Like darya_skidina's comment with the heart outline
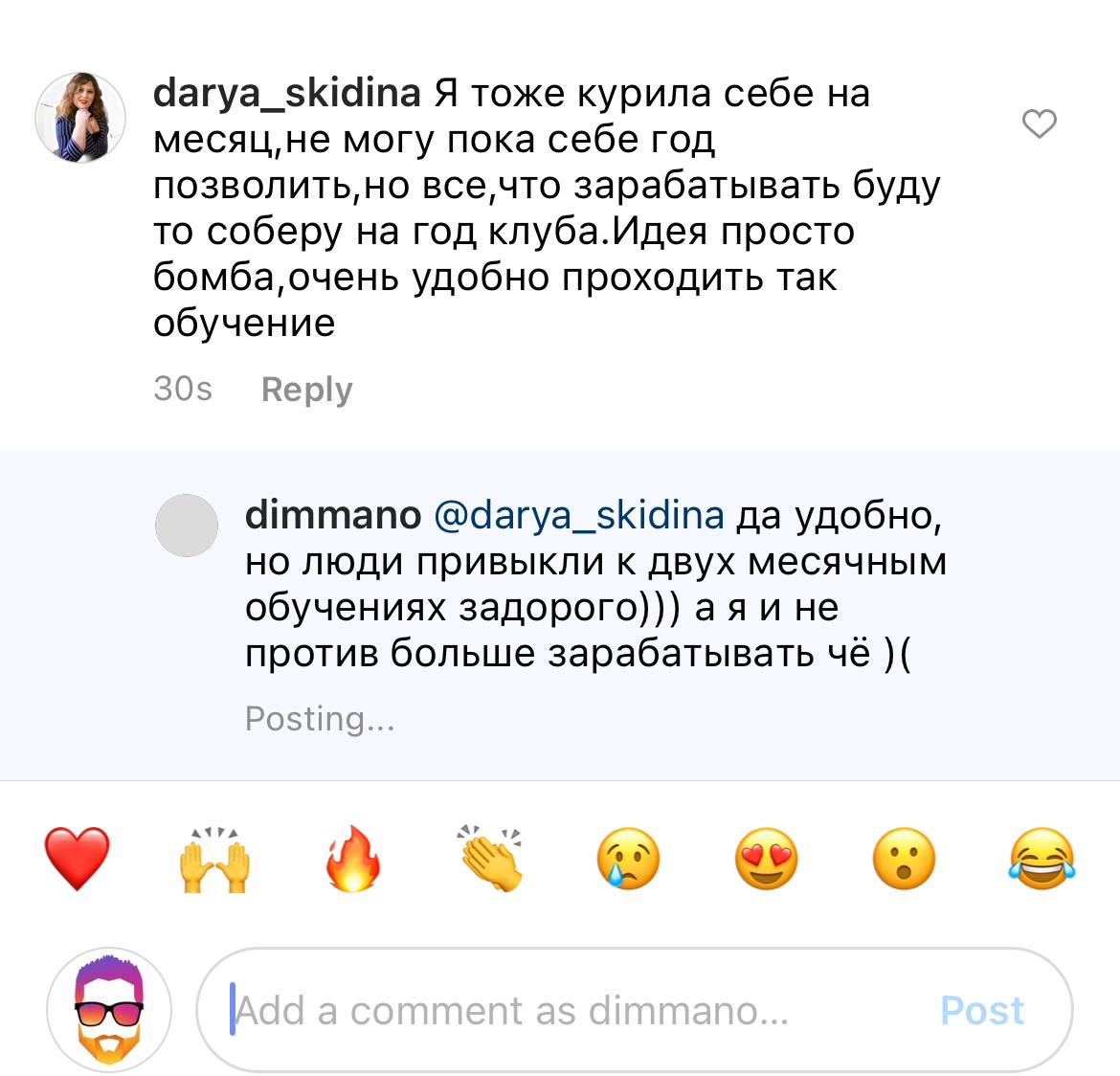 click(1040, 123)
